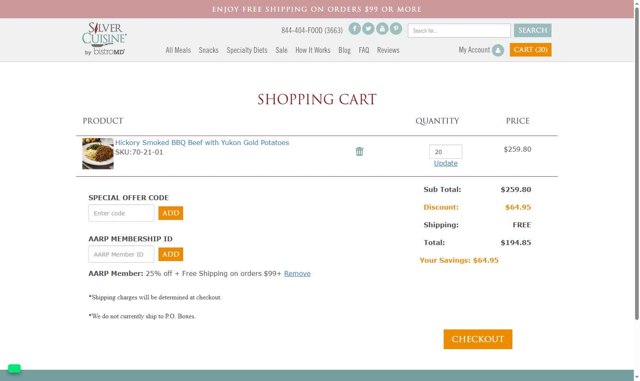Open Hickory Smoked BBQ Beef product link
The image size is (640, 381).
tap(202, 143)
